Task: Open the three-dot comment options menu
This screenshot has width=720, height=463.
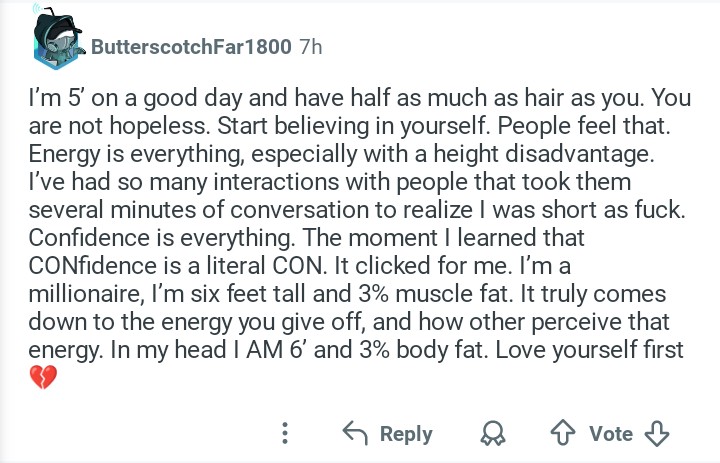Action: pos(287,433)
